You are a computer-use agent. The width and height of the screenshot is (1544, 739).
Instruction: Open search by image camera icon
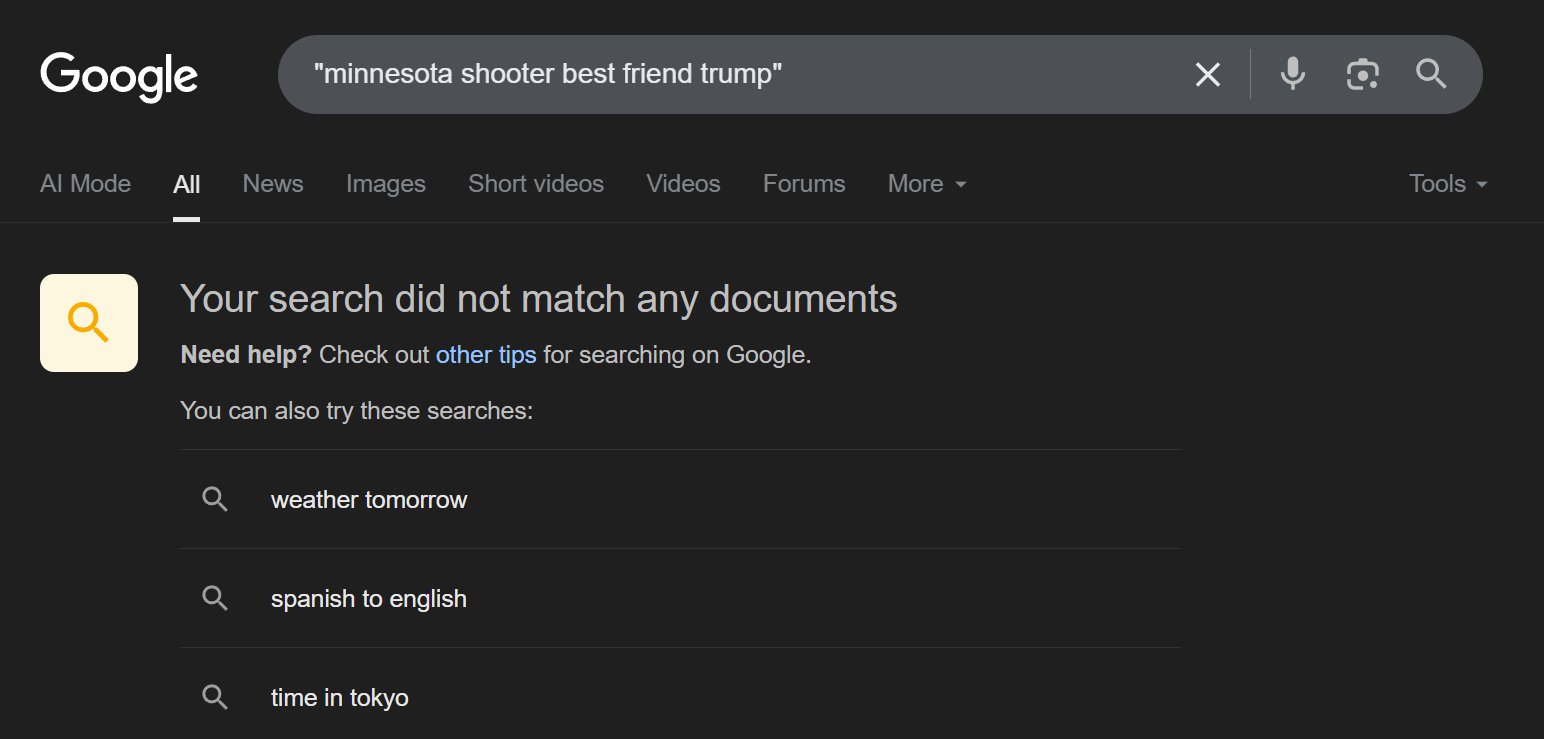point(1362,74)
